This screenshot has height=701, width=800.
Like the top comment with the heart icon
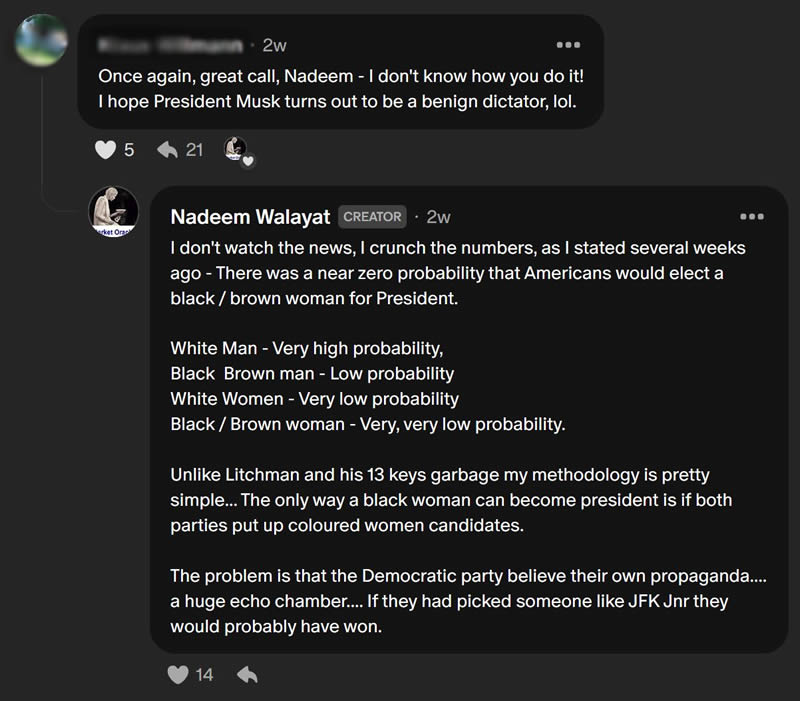coord(105,150)
